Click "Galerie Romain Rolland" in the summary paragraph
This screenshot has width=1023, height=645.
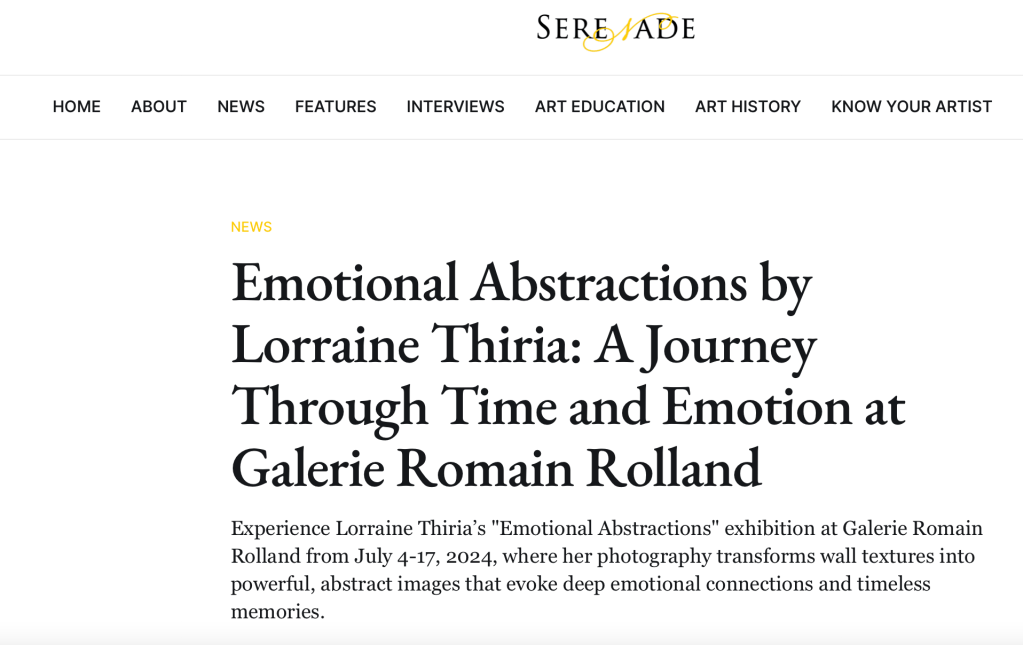[912, 528]
